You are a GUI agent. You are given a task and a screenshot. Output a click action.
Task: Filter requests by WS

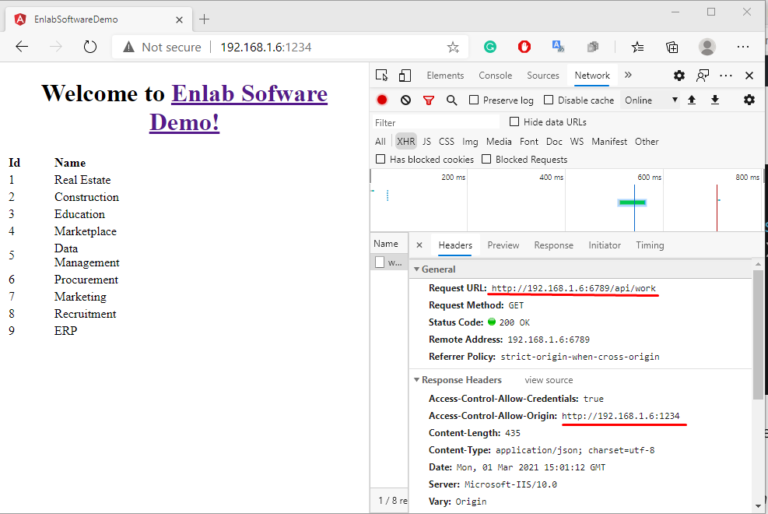click(576, 142)
